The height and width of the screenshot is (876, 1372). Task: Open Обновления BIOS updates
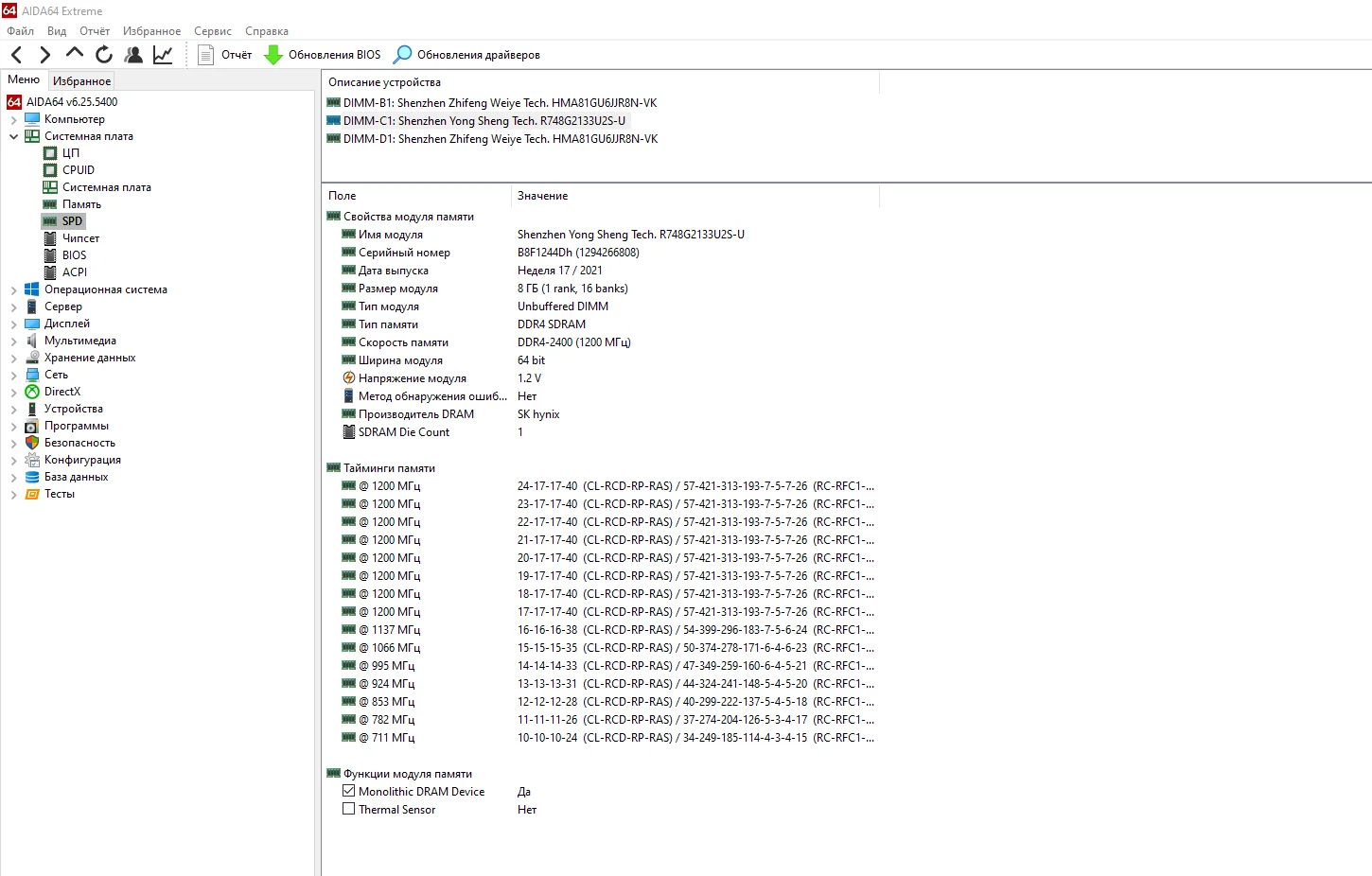coord(323,55)
